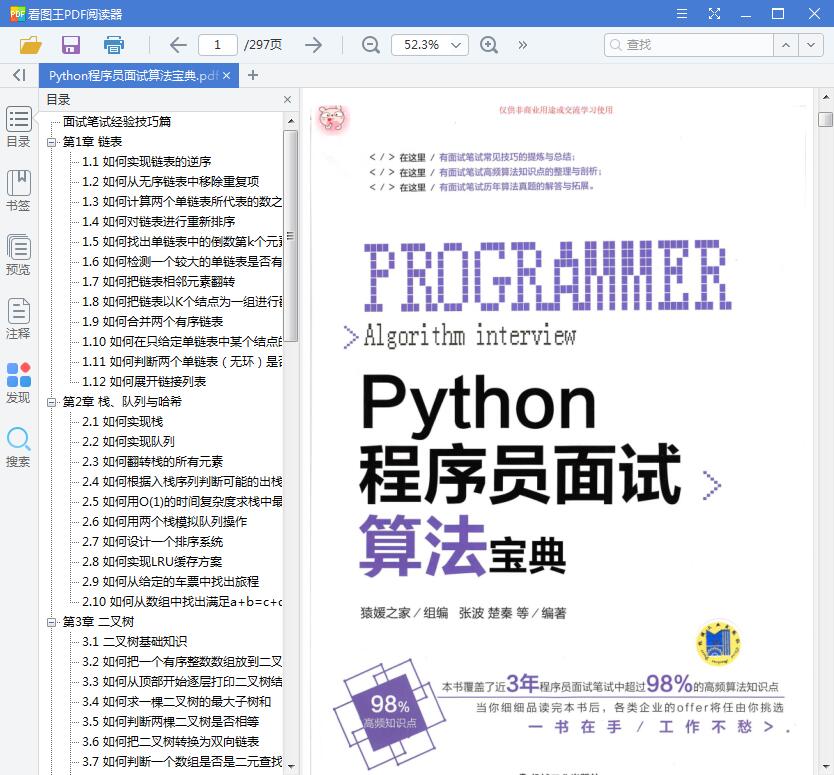Click the zoom-out magnifier icon

point(370,45)
